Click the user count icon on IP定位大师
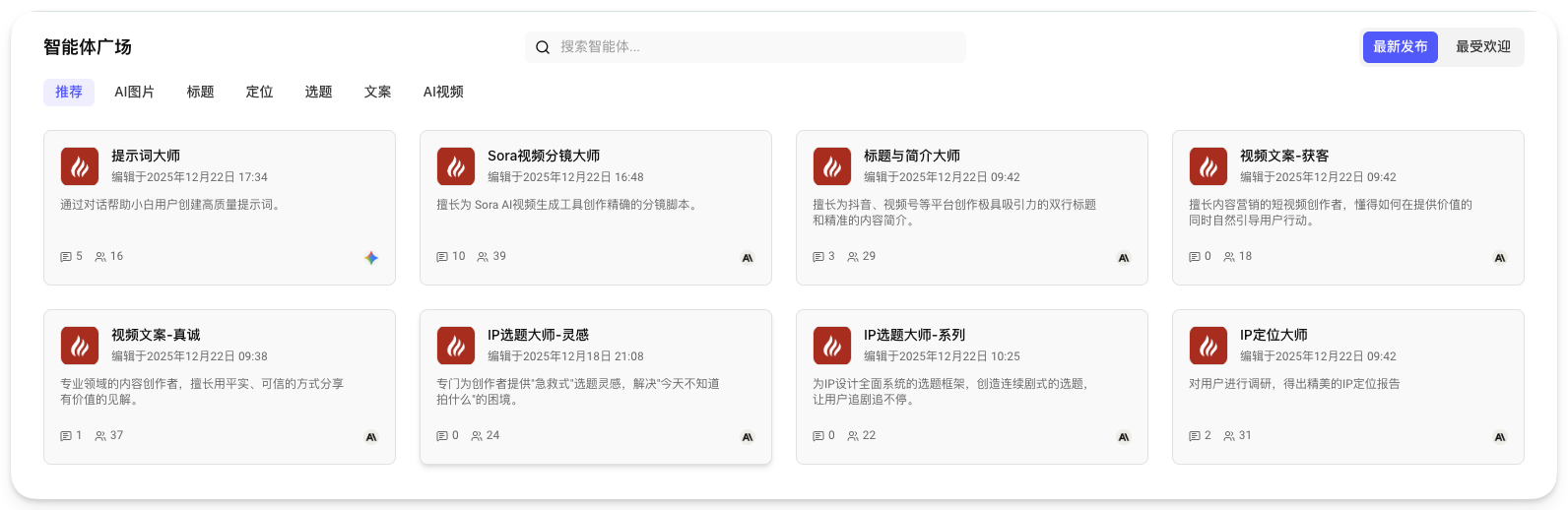Image resolution: width=1568 pixels, height=510 pixels. tap(1229, 436)
